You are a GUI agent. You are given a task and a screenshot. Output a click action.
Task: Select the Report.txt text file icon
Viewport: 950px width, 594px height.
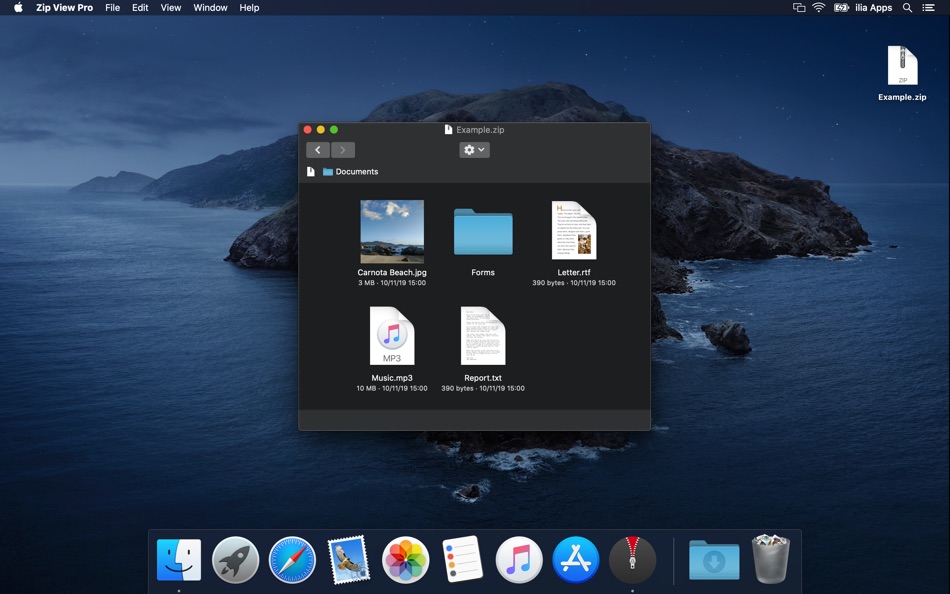(483, 336)
